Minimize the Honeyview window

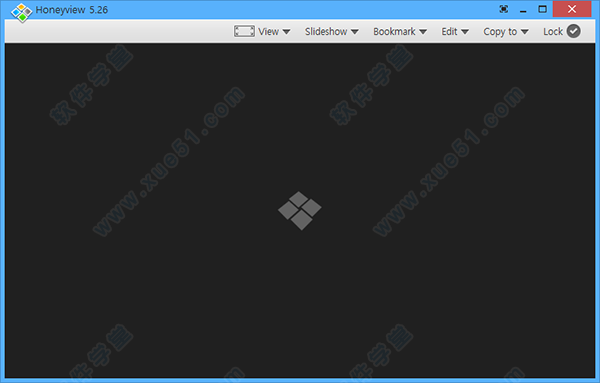pyautogui.click(x=523, y=11)
